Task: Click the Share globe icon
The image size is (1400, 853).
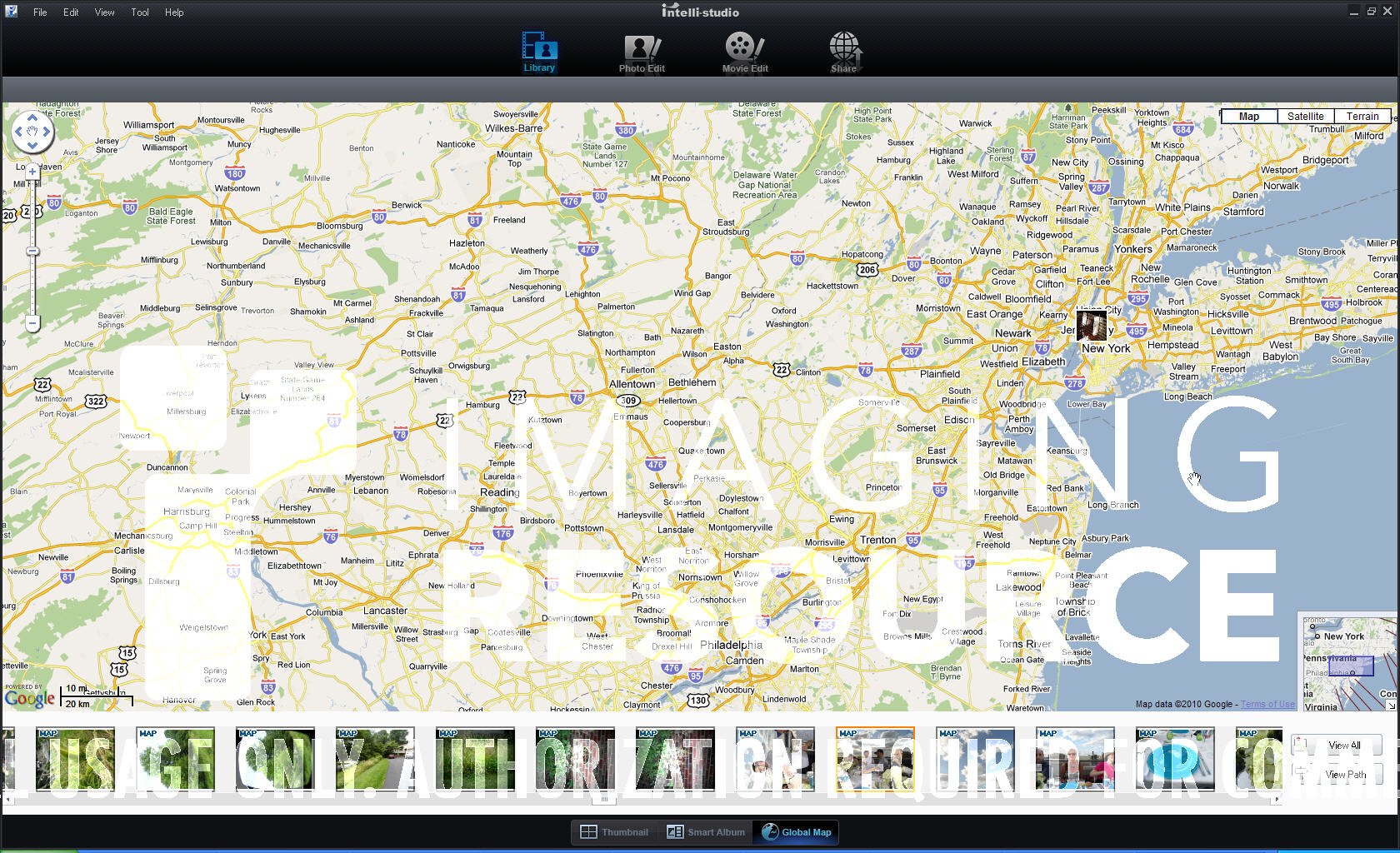Action: (x=844, y=52)
